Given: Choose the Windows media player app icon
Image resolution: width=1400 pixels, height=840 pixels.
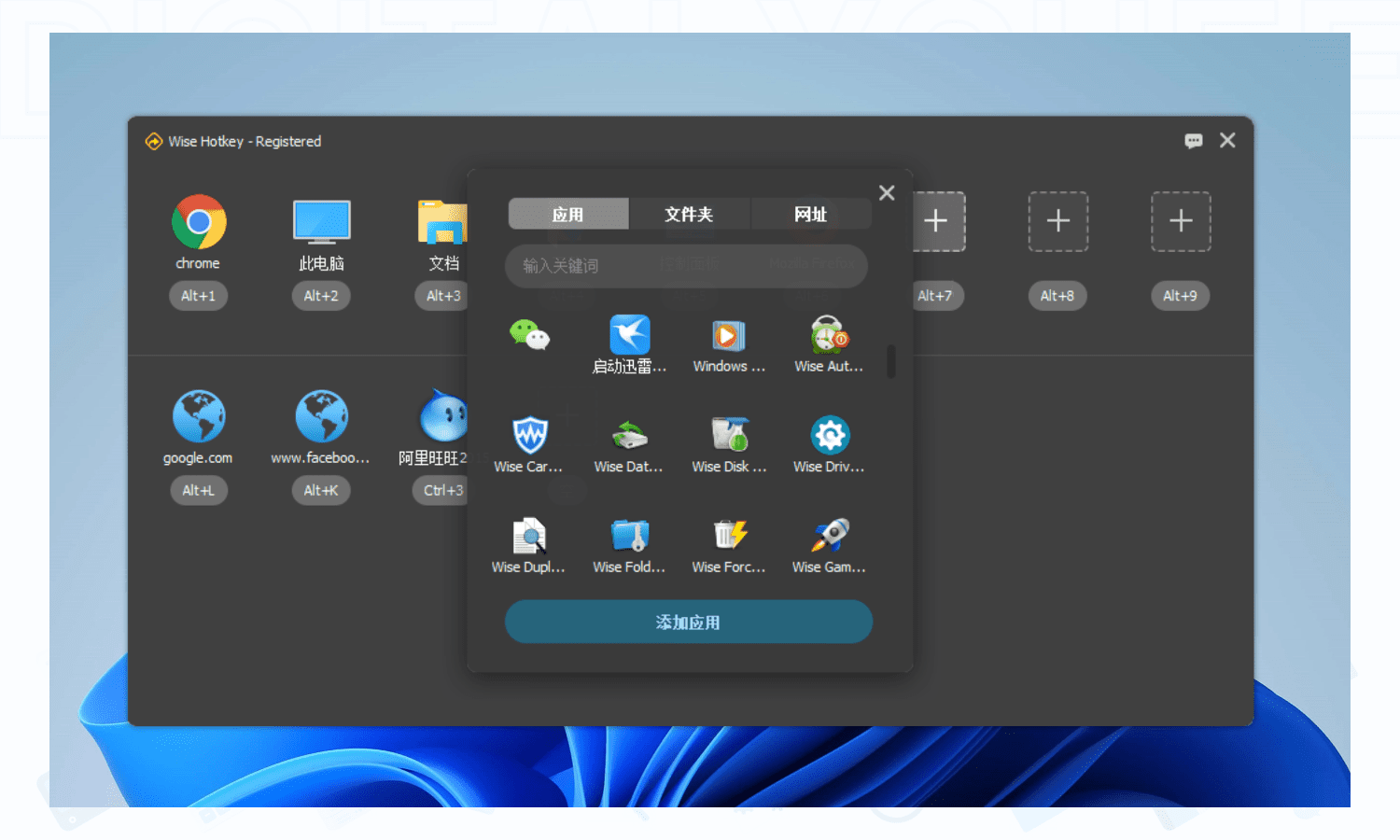Looking at the screenshot, I should [729, 335].
